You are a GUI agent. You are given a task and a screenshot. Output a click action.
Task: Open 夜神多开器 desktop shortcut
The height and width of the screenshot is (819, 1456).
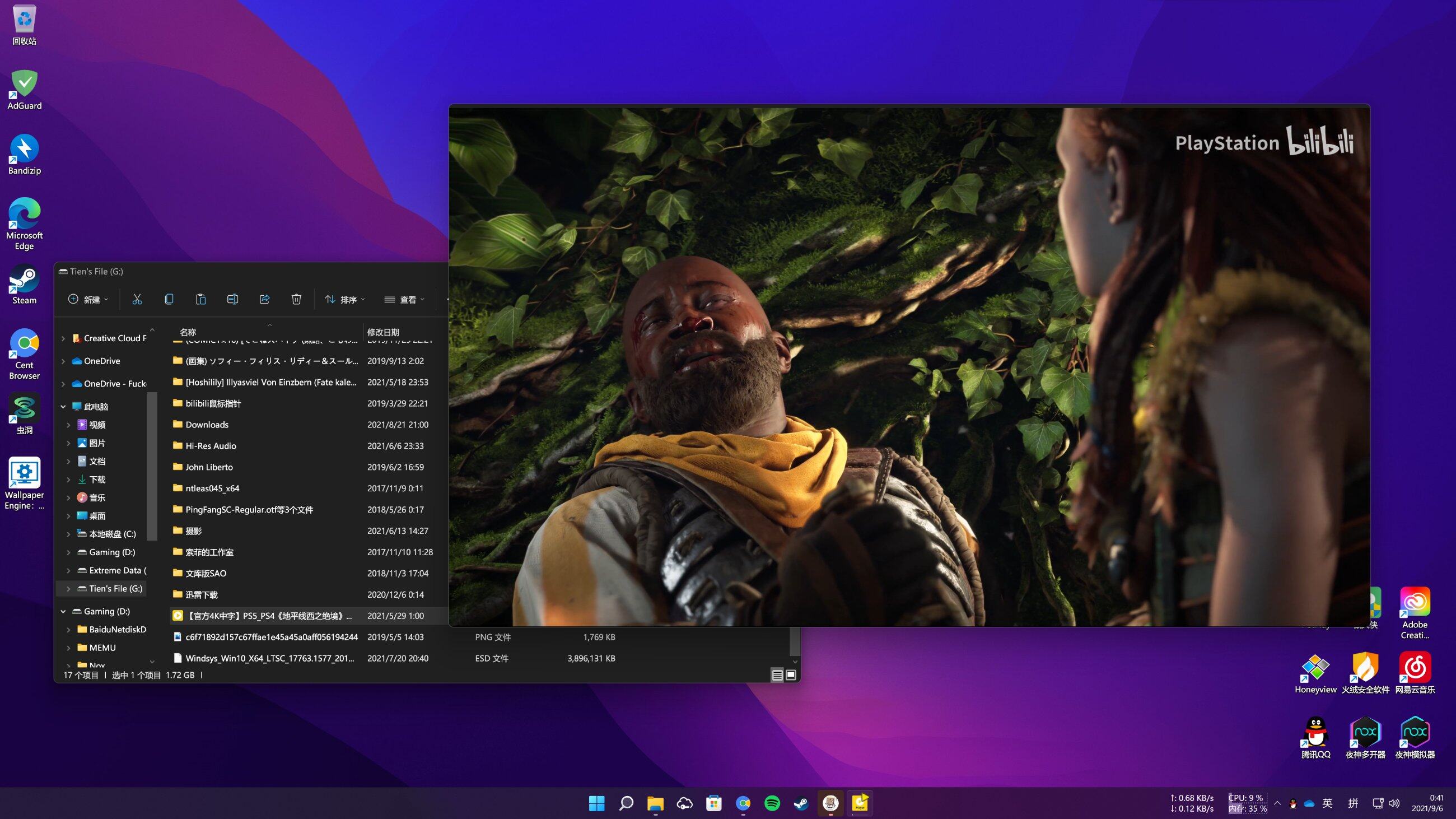(x=1365, y=738)
